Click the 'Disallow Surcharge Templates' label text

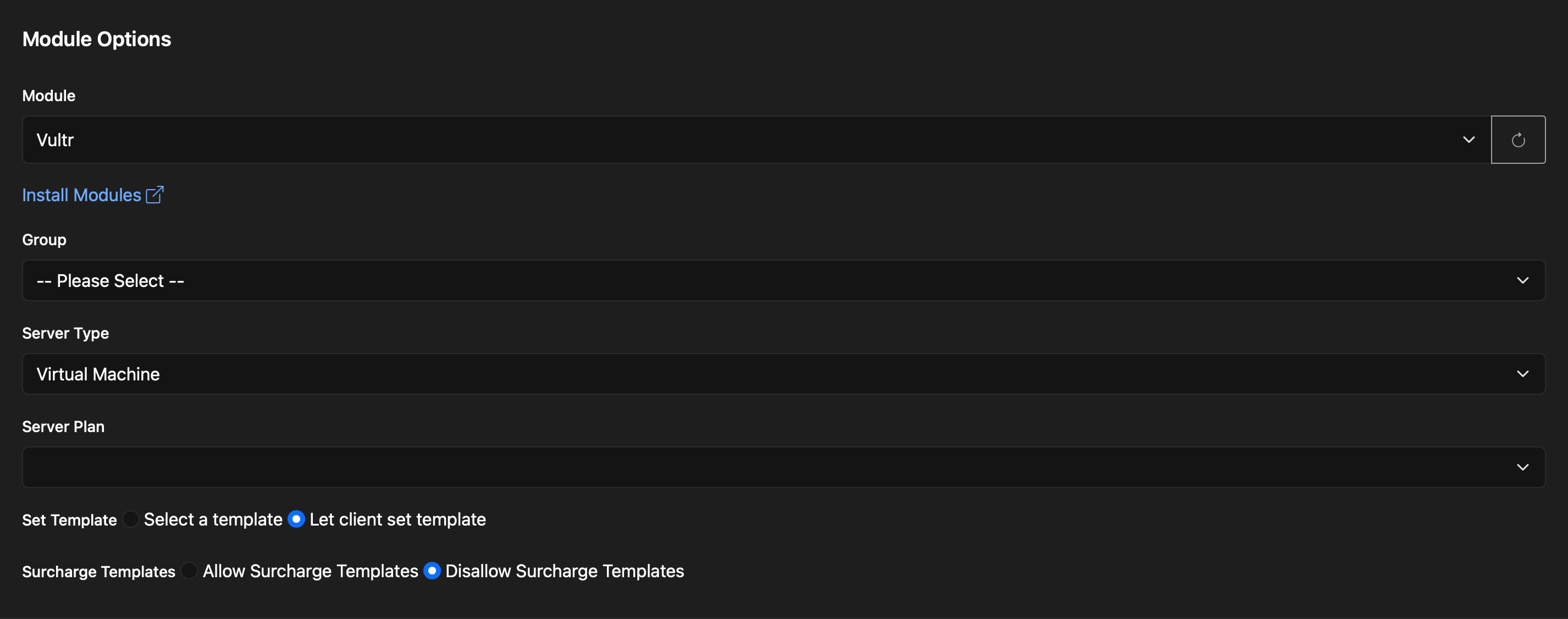coord(564,571)
